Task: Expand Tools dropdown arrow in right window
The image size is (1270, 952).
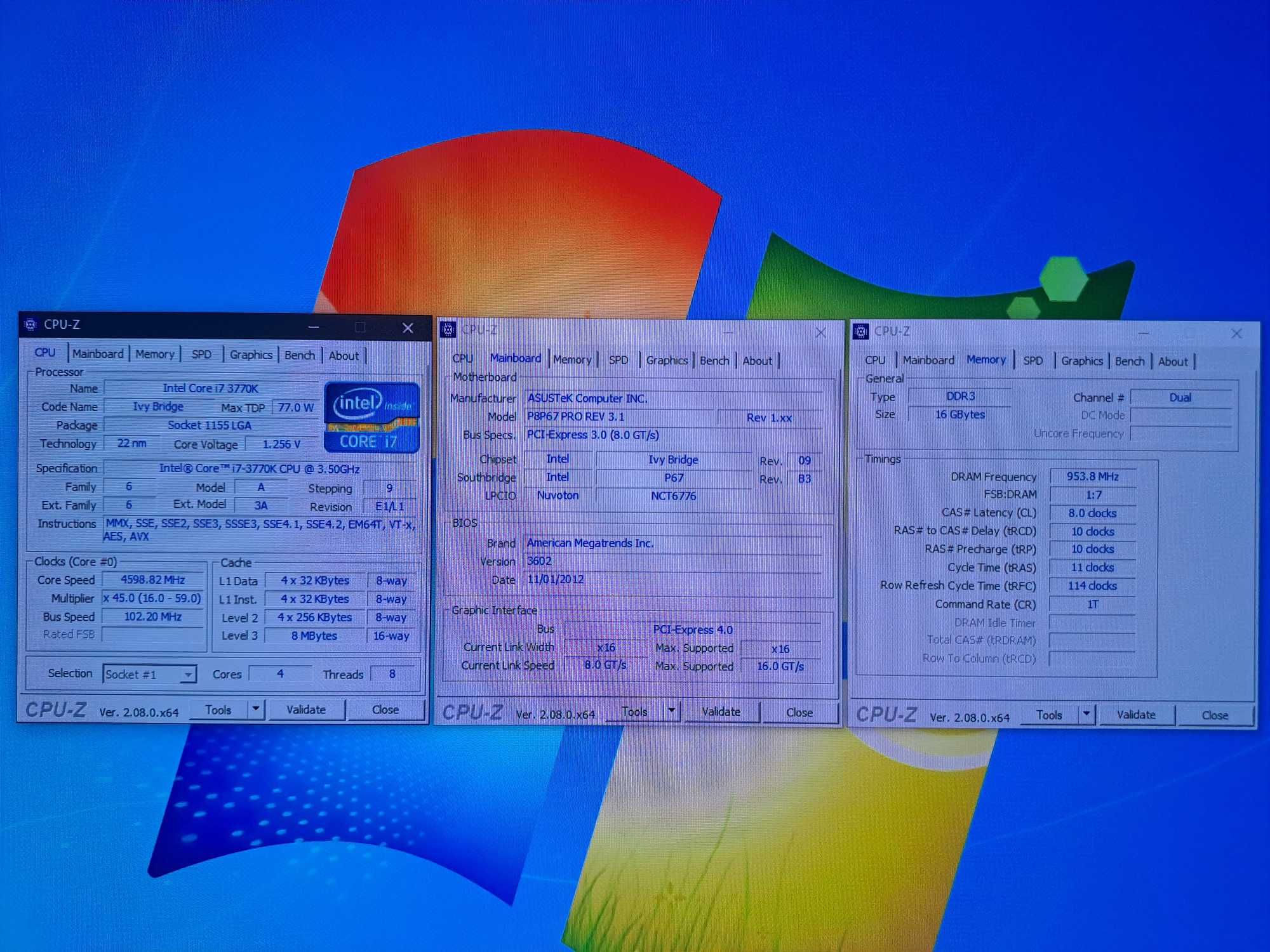Action: pos(1087,715)
